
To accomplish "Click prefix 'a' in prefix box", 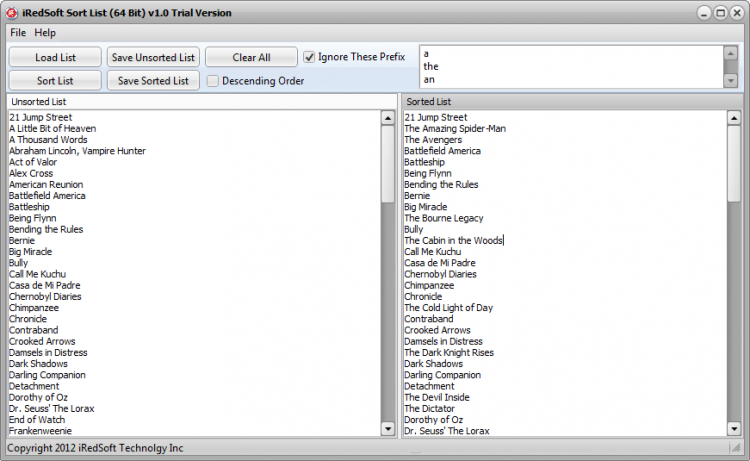I will pyautogui.click(x=426, y=54).
